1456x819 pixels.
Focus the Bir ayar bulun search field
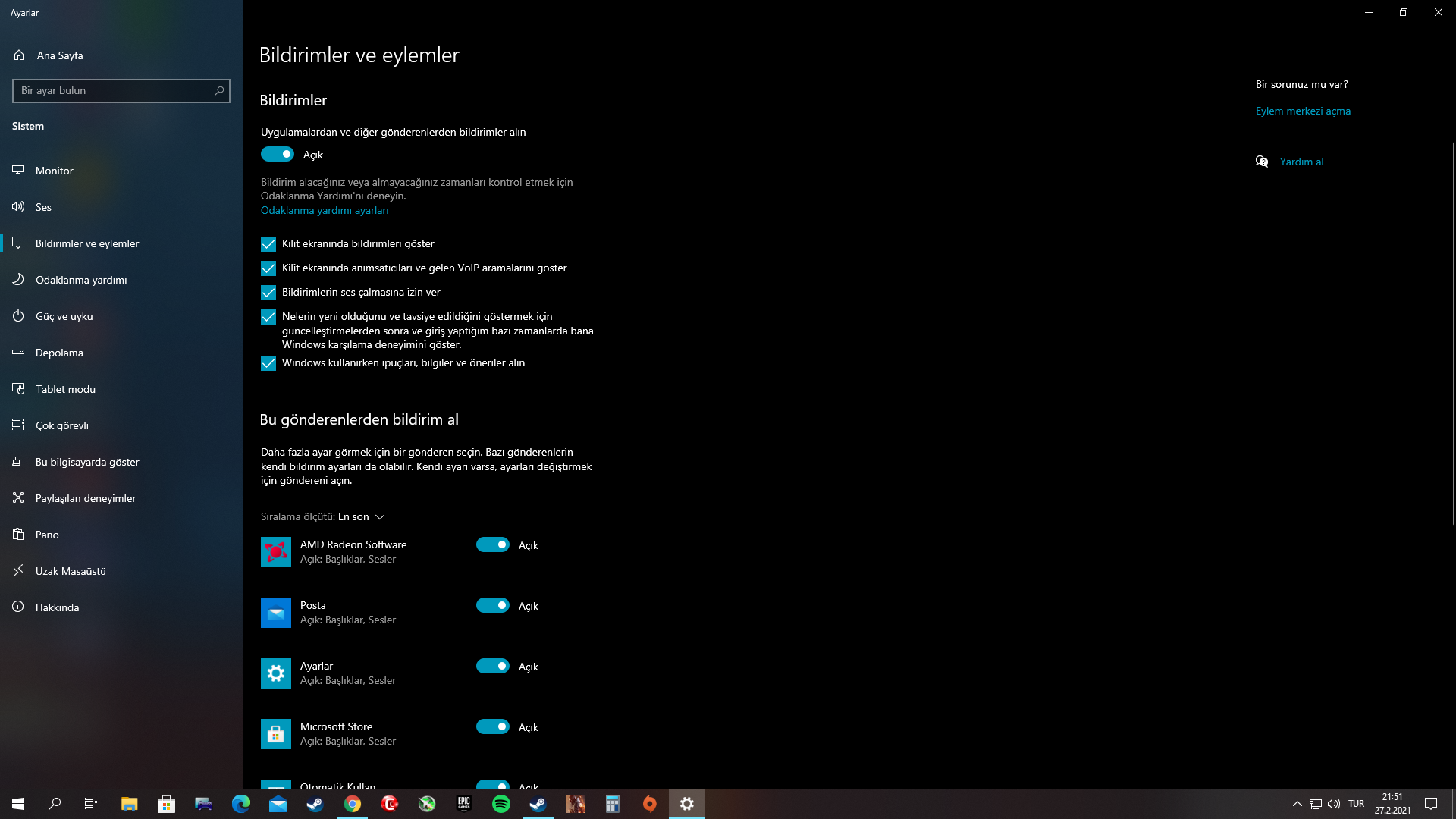[114, 91]
